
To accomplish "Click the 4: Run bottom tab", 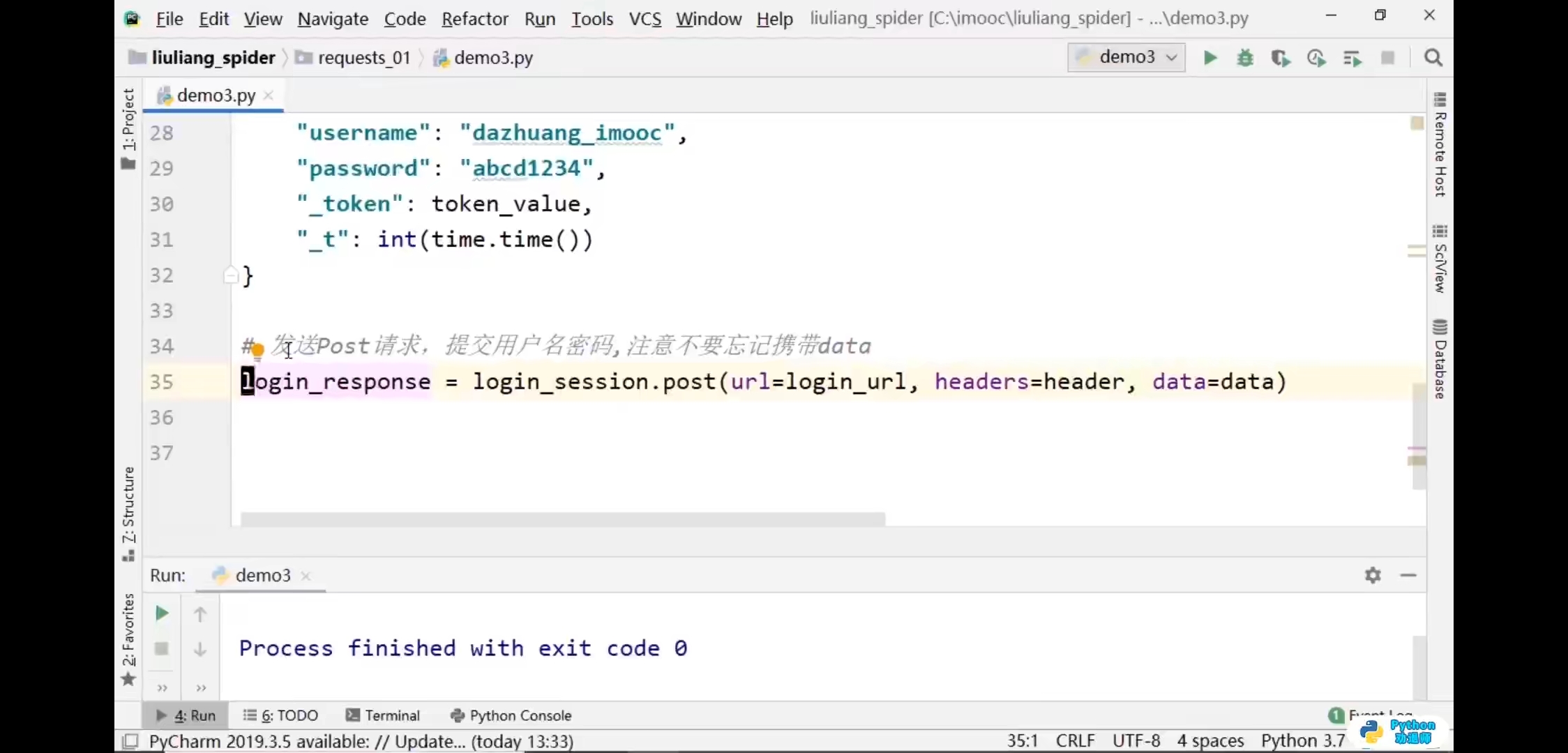I will click(x=186, y=715).
